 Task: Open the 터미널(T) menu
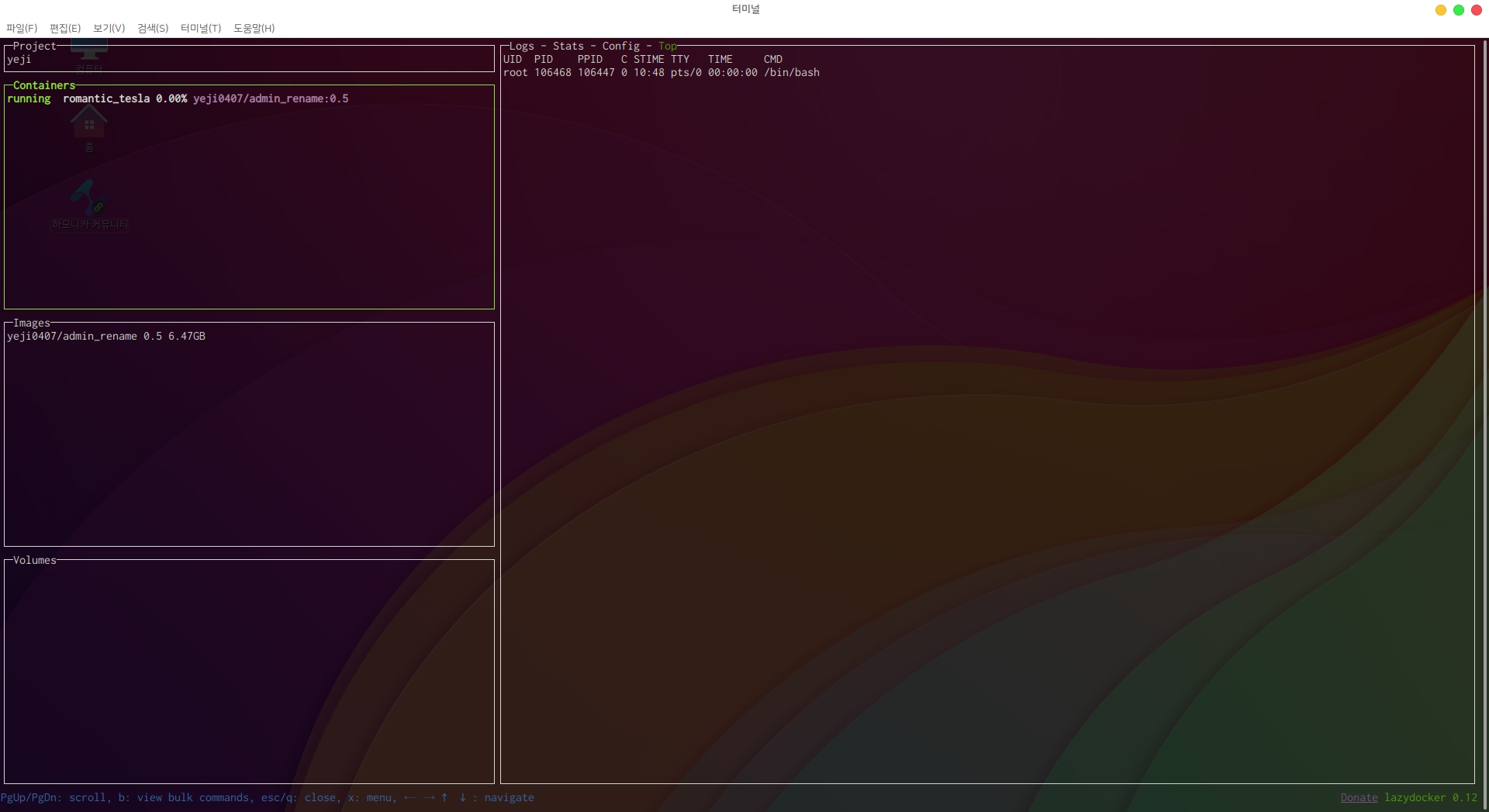click(x=201, y=28)
